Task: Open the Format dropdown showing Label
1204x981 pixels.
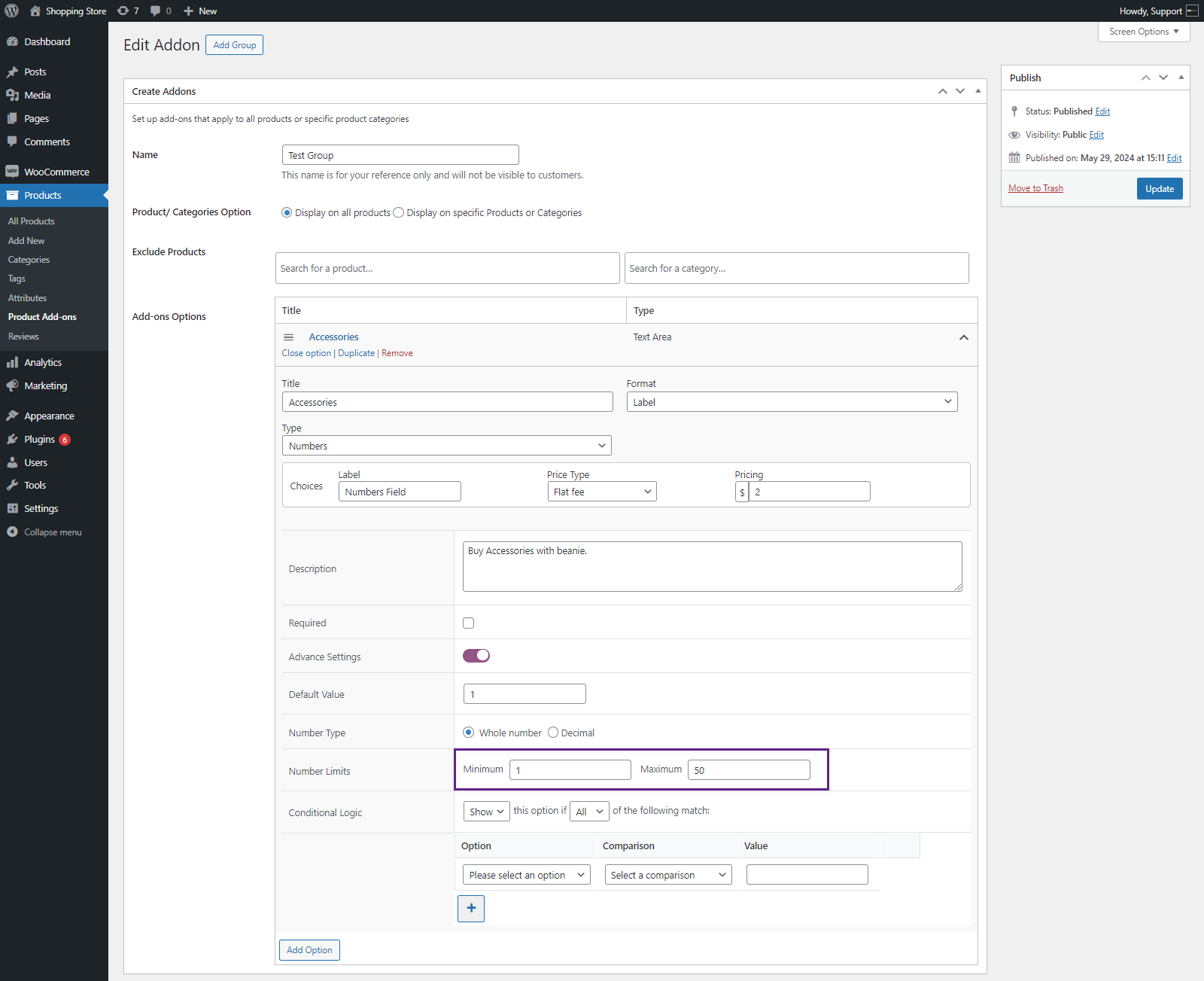Action: click(x=792, y=402)
